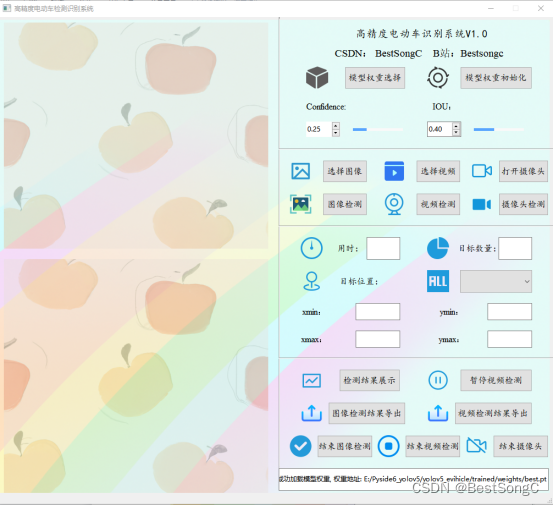Click the ymax value field
The height and width of the screenshot is (505, 554).
click(509, 339)
